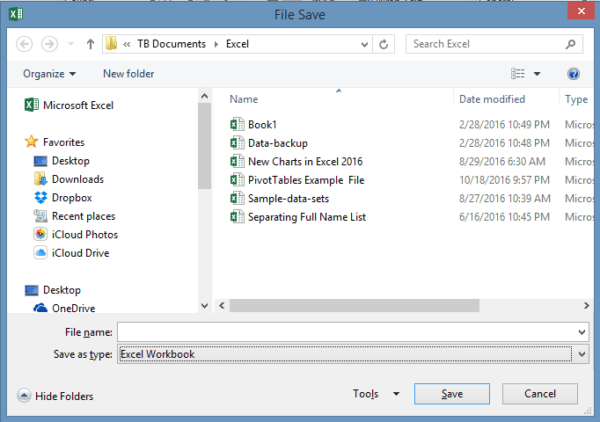
Task: Click the Recent places icon
Action: 41,216
